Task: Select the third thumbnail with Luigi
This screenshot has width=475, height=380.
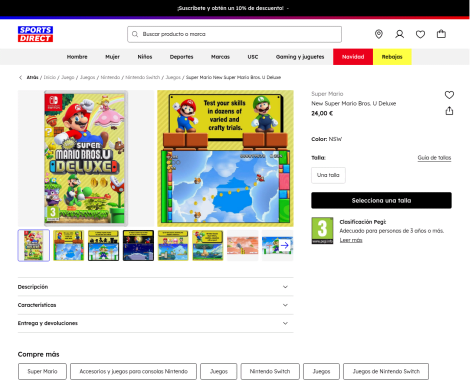Action: 103,245
